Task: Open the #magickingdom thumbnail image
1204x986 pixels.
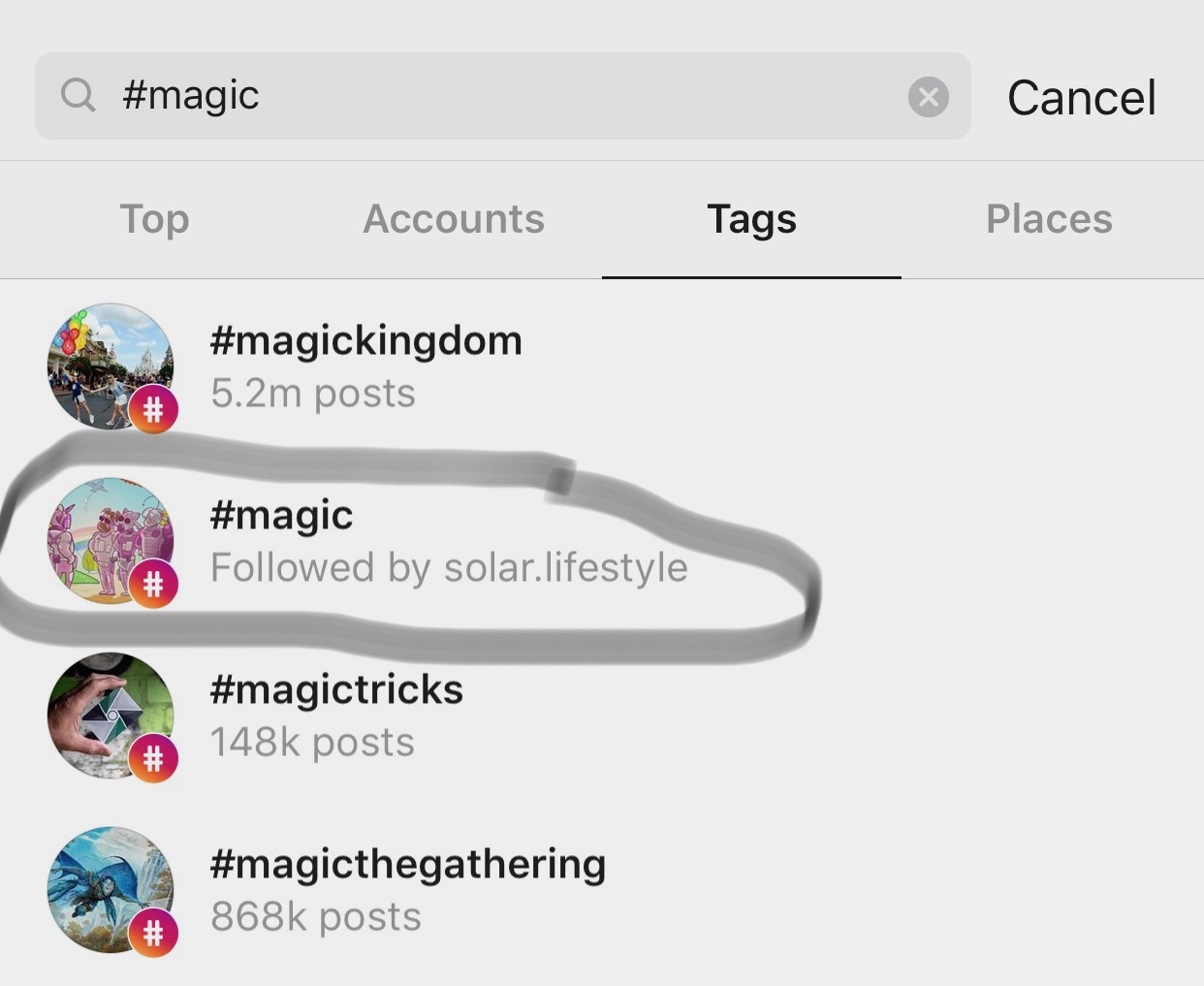Action: click(110, 366)
